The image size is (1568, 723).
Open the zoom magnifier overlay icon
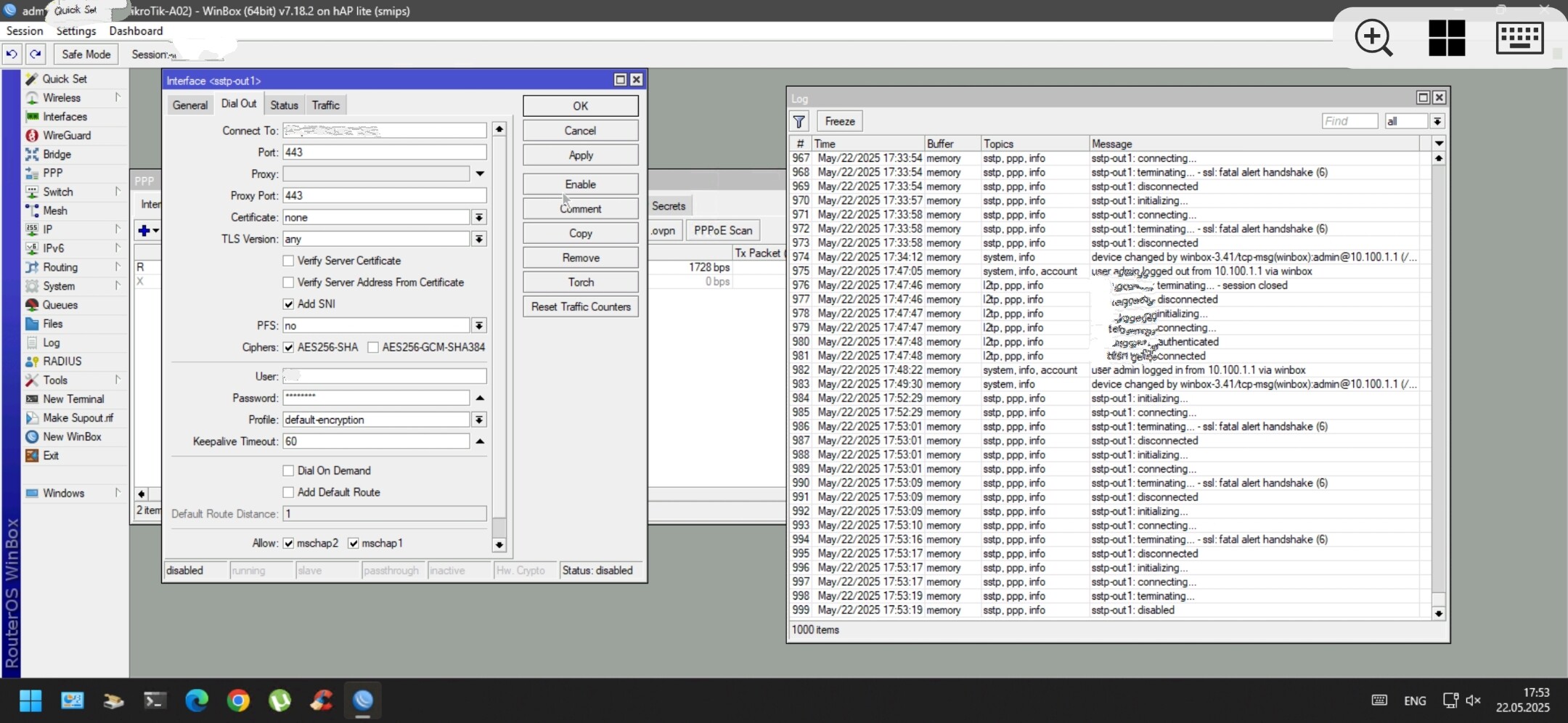tap(1373, 38)
